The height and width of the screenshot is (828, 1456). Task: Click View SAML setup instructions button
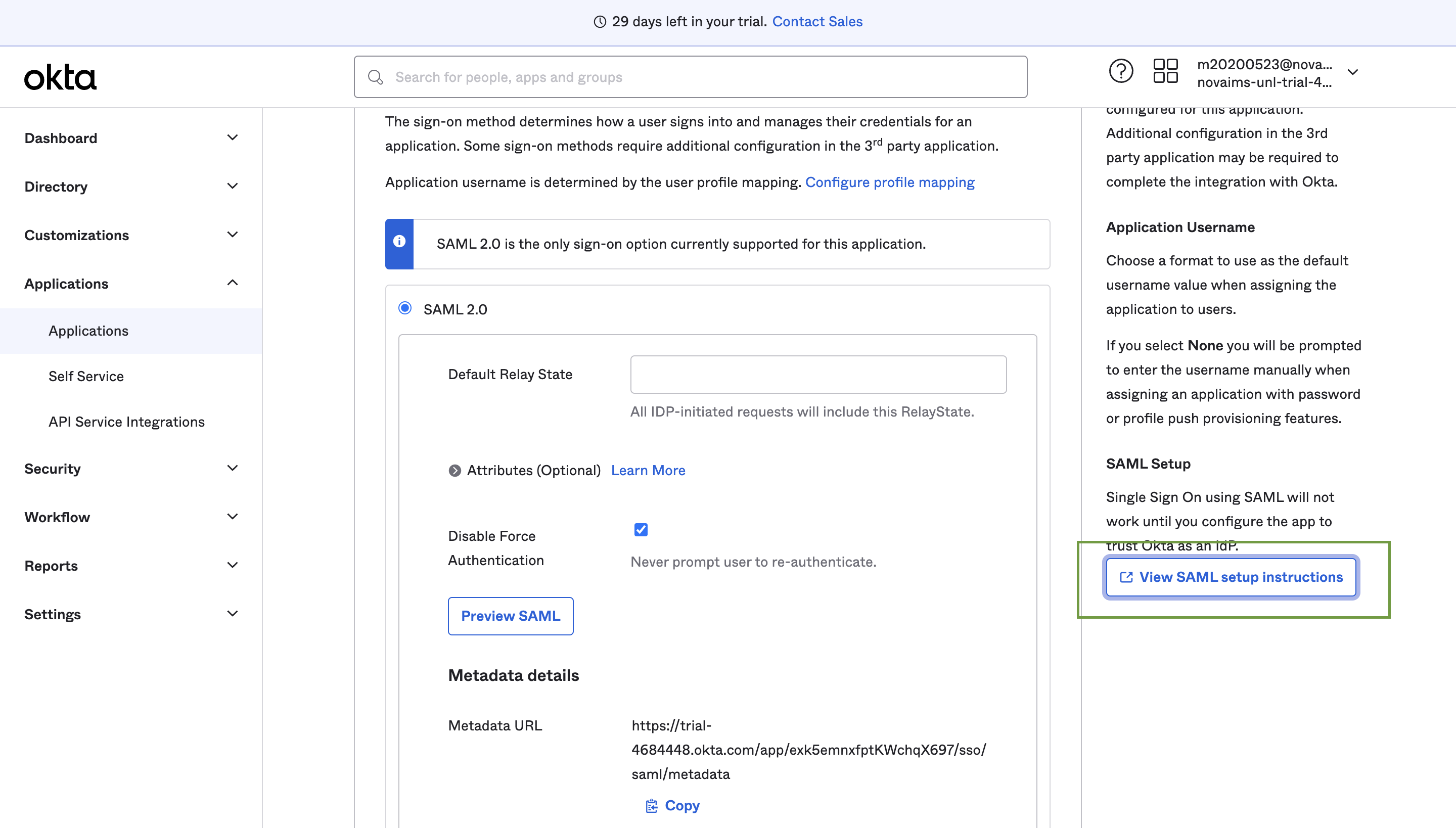click(x=1231, y=577)
